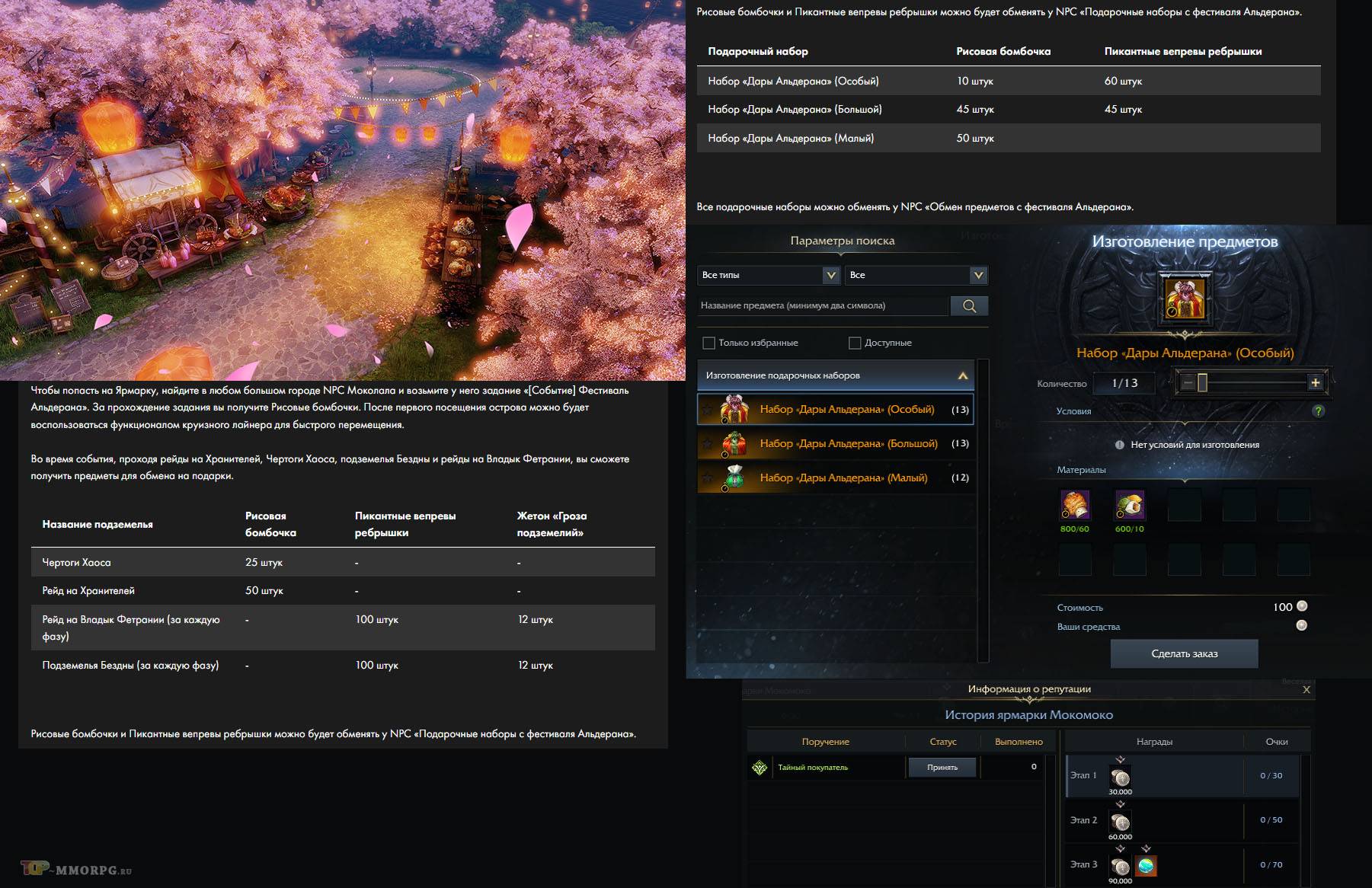Enable the 'Только избранные' checkbox
Screen dimensions: 1372x888
[x=708, y=343]
